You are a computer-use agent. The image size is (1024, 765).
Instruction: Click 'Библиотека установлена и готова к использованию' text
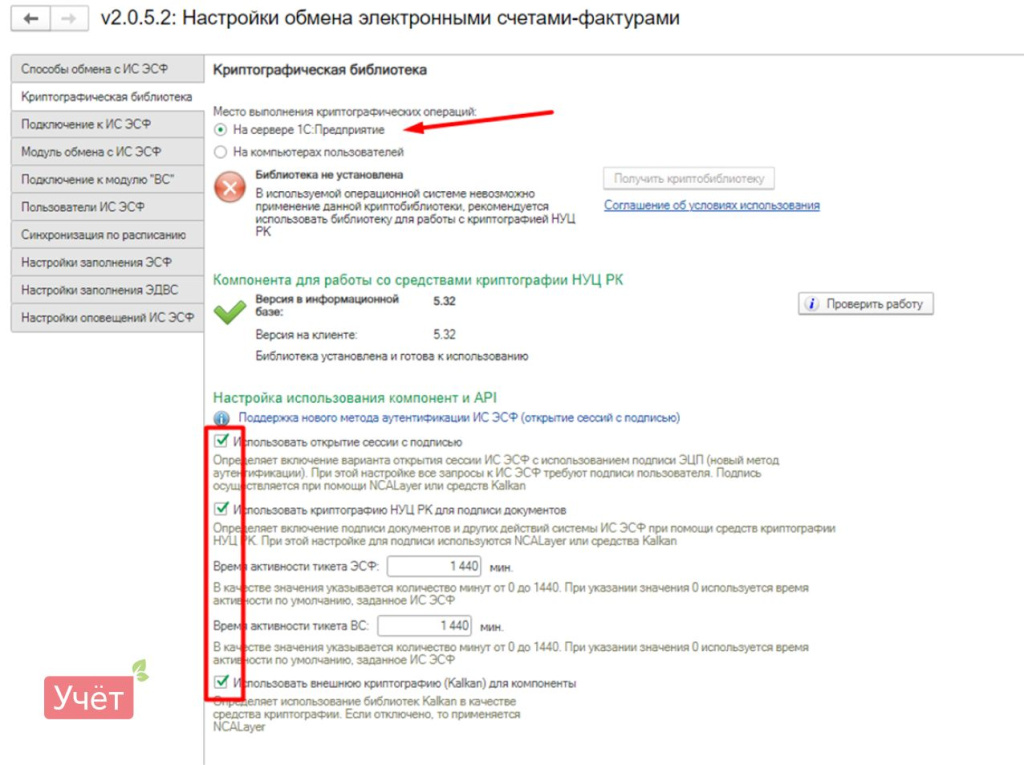pos(392,356)
